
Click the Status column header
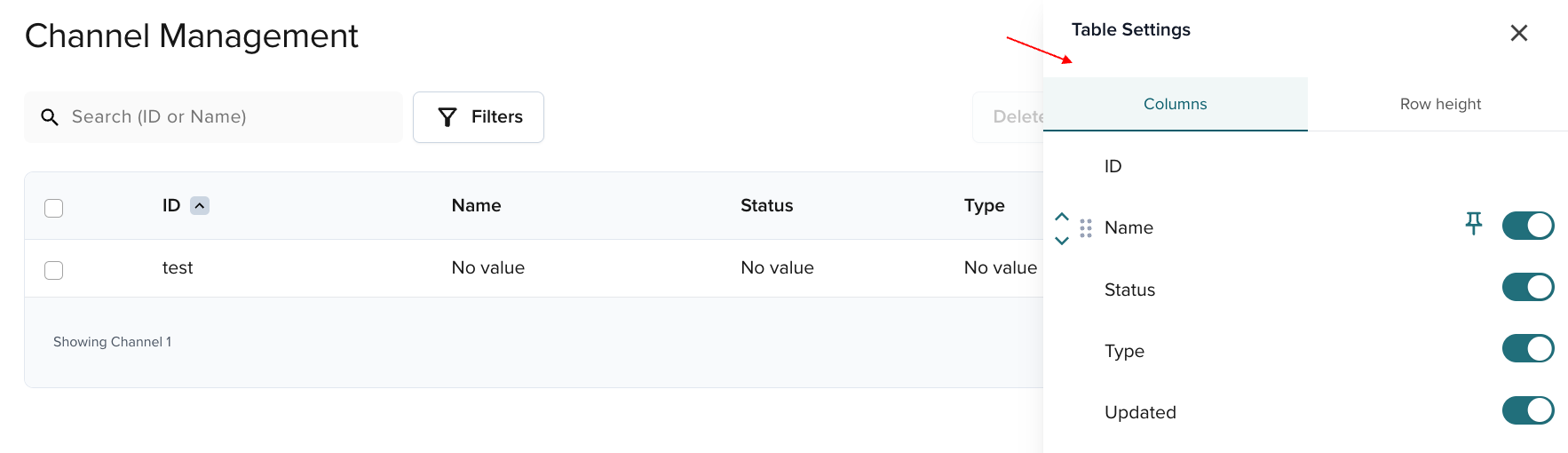pos(766,206)
